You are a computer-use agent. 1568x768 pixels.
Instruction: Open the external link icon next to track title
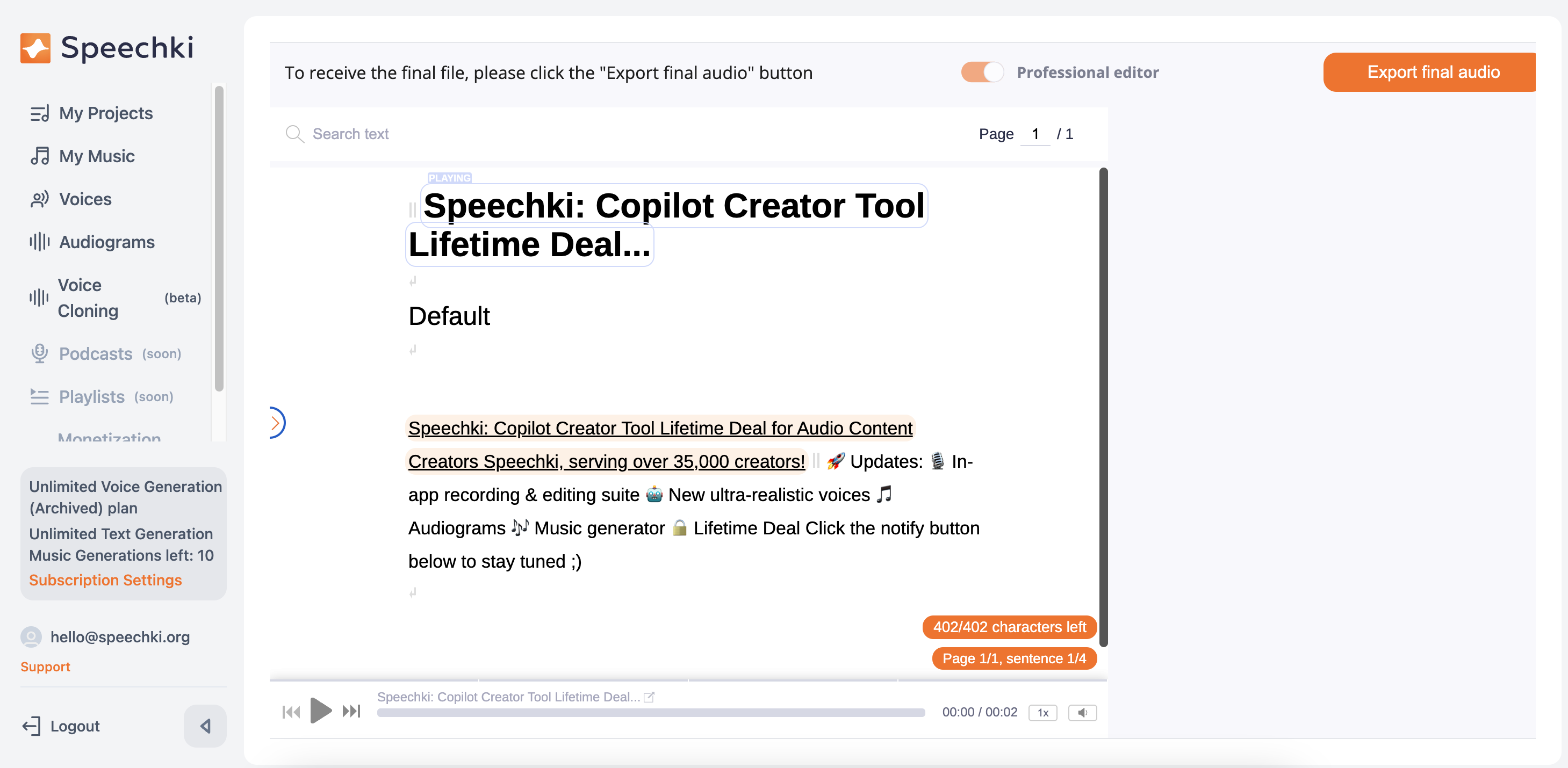tap(650, 698)
